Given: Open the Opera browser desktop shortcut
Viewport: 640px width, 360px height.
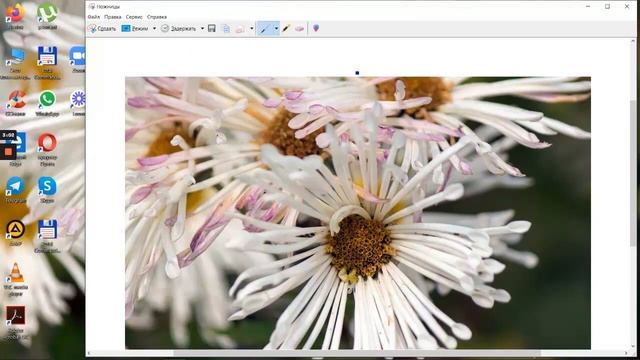Looking at the screenshot, I should [47, 149].
